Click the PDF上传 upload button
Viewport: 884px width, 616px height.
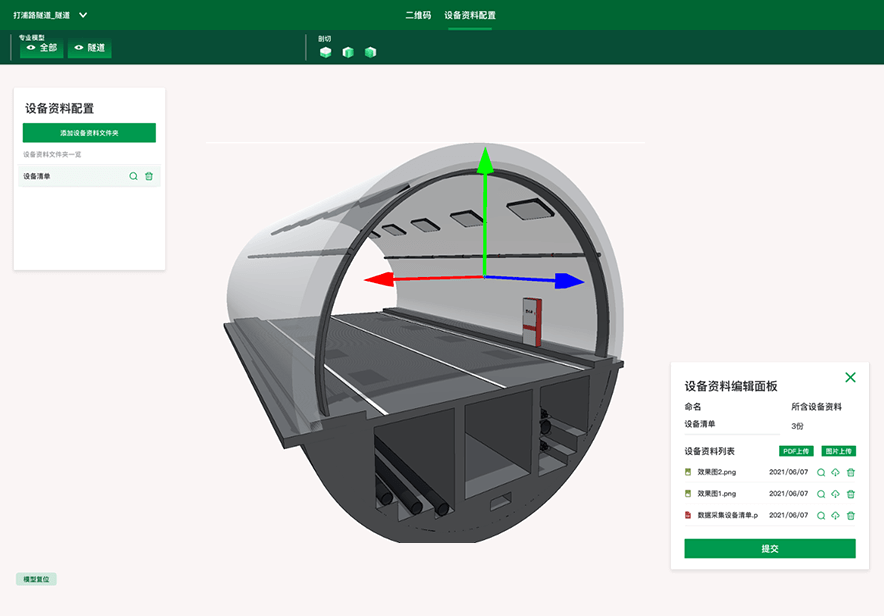(796, 451)
